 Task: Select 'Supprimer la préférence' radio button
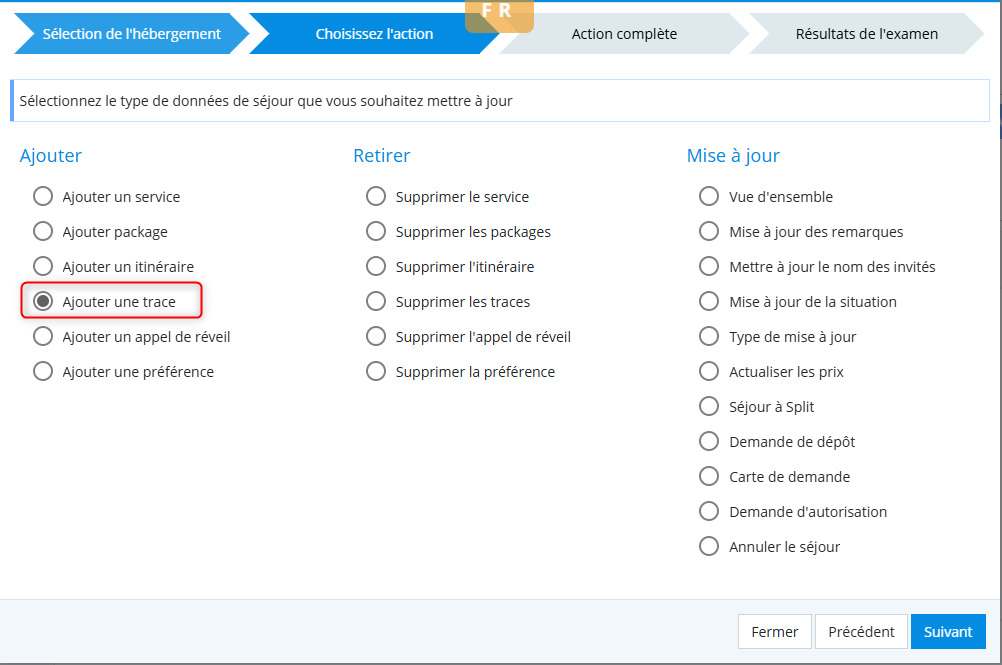pyautogui.click(x=376, y=372)
